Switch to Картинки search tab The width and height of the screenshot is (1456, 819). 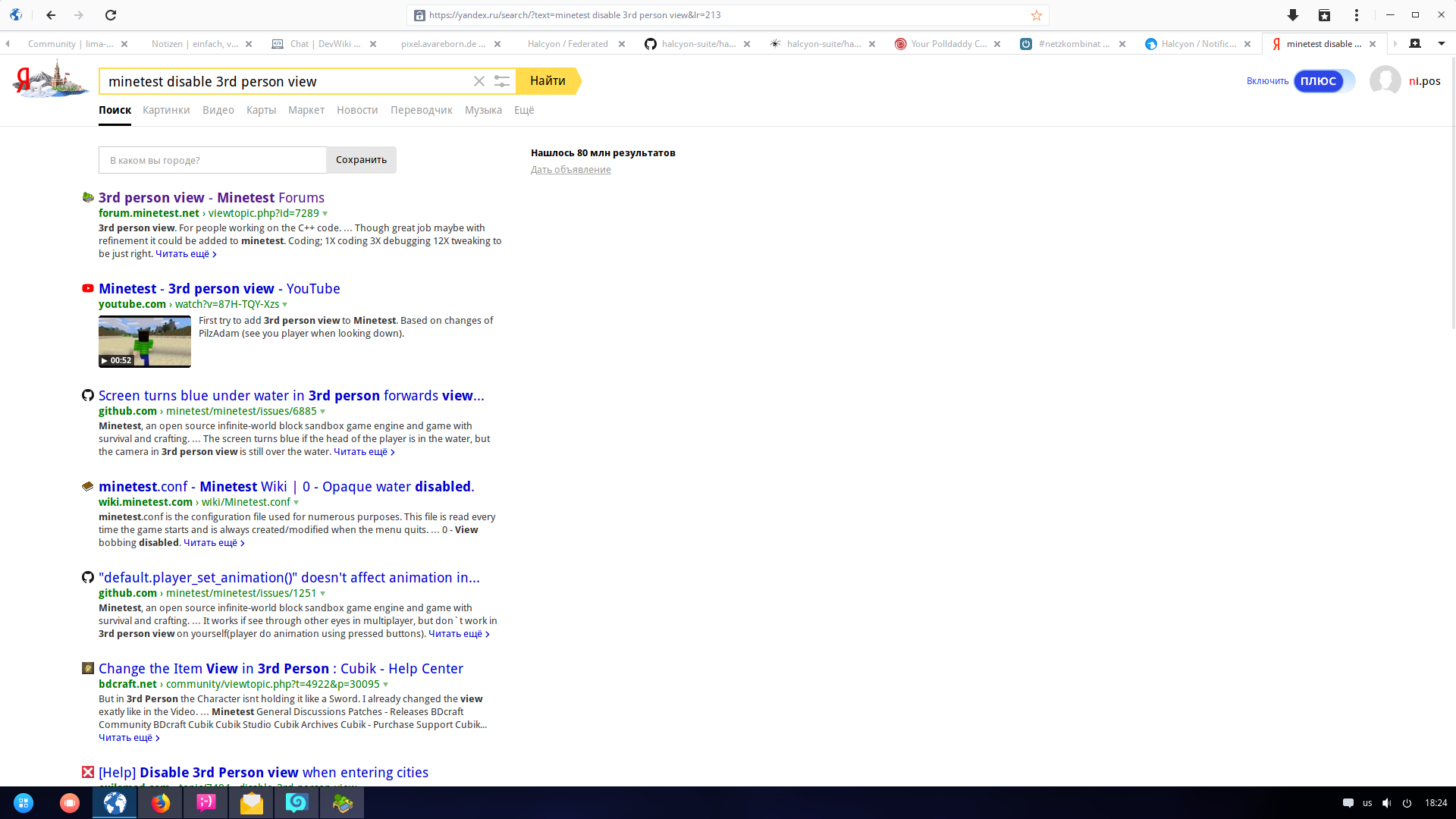pyautogui.click(x=166, y=110)
